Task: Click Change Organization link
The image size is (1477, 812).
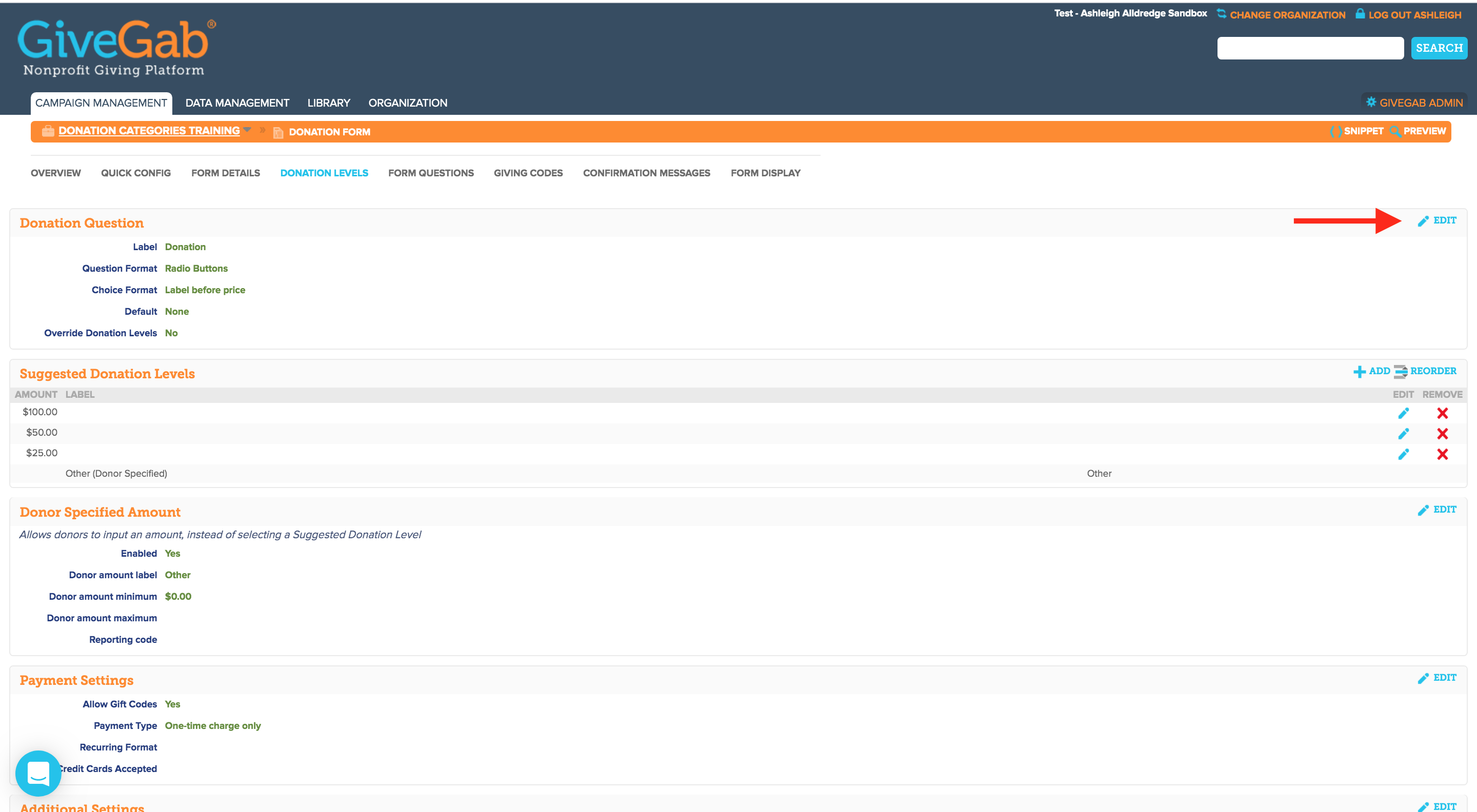Action: (x=1287, y=15)
